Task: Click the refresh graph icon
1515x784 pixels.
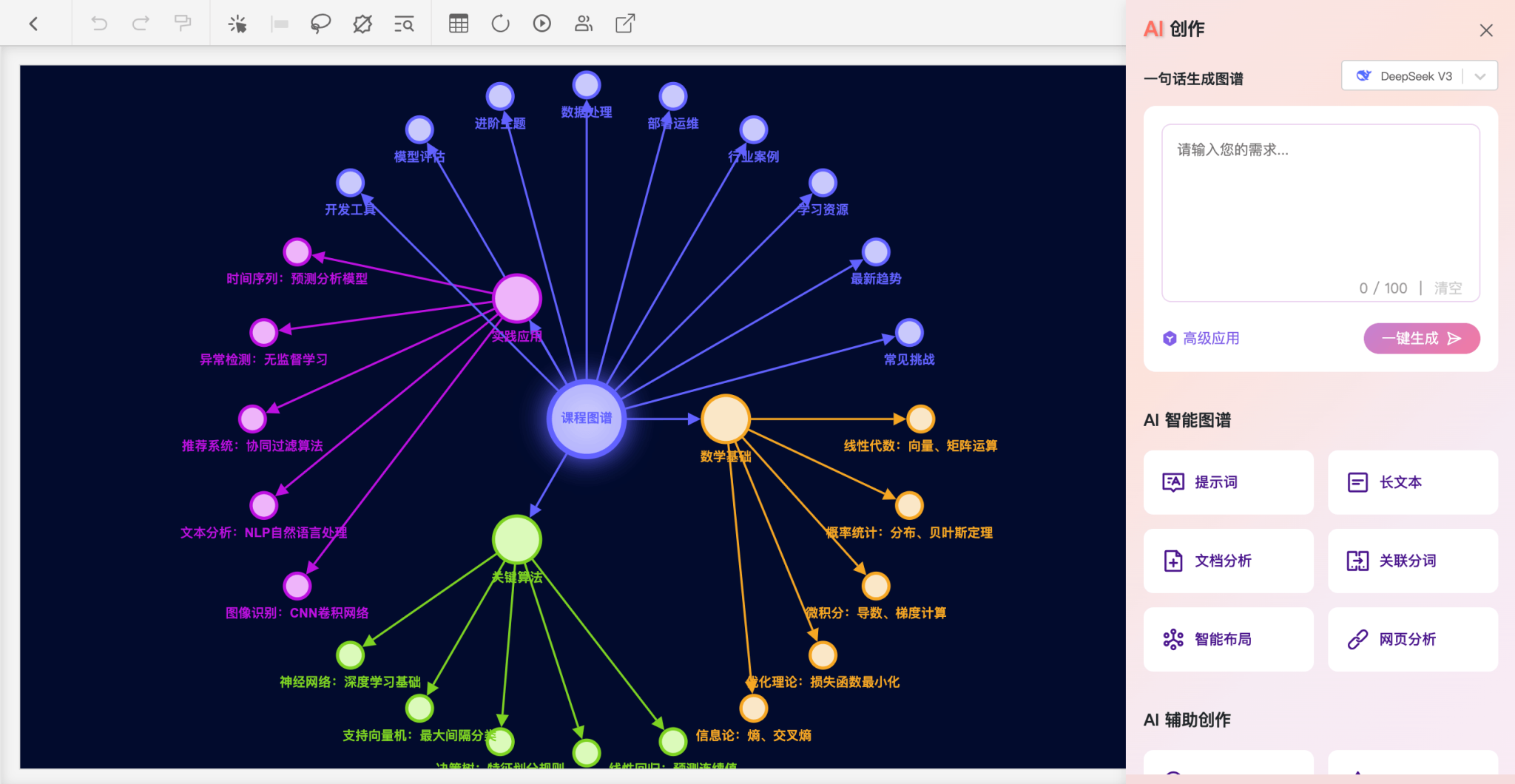Action: coord(501,24)
